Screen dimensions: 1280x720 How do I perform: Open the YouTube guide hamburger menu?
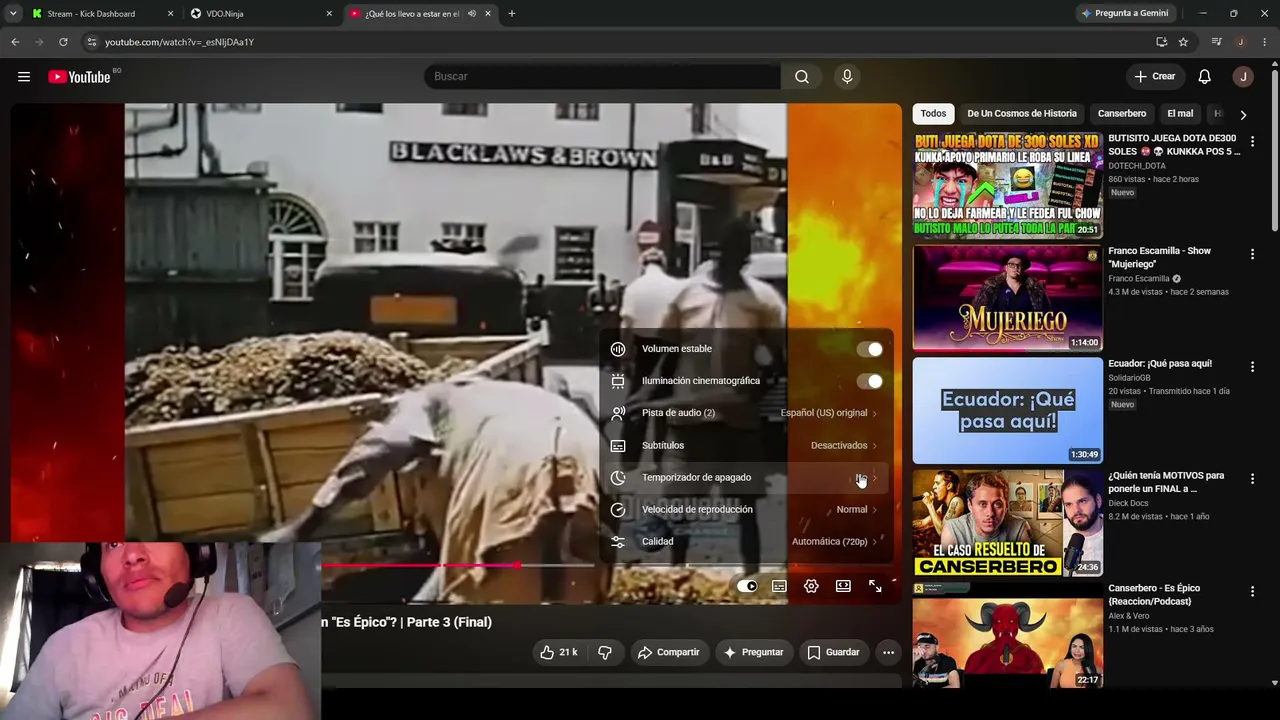(x=24, y=77)
